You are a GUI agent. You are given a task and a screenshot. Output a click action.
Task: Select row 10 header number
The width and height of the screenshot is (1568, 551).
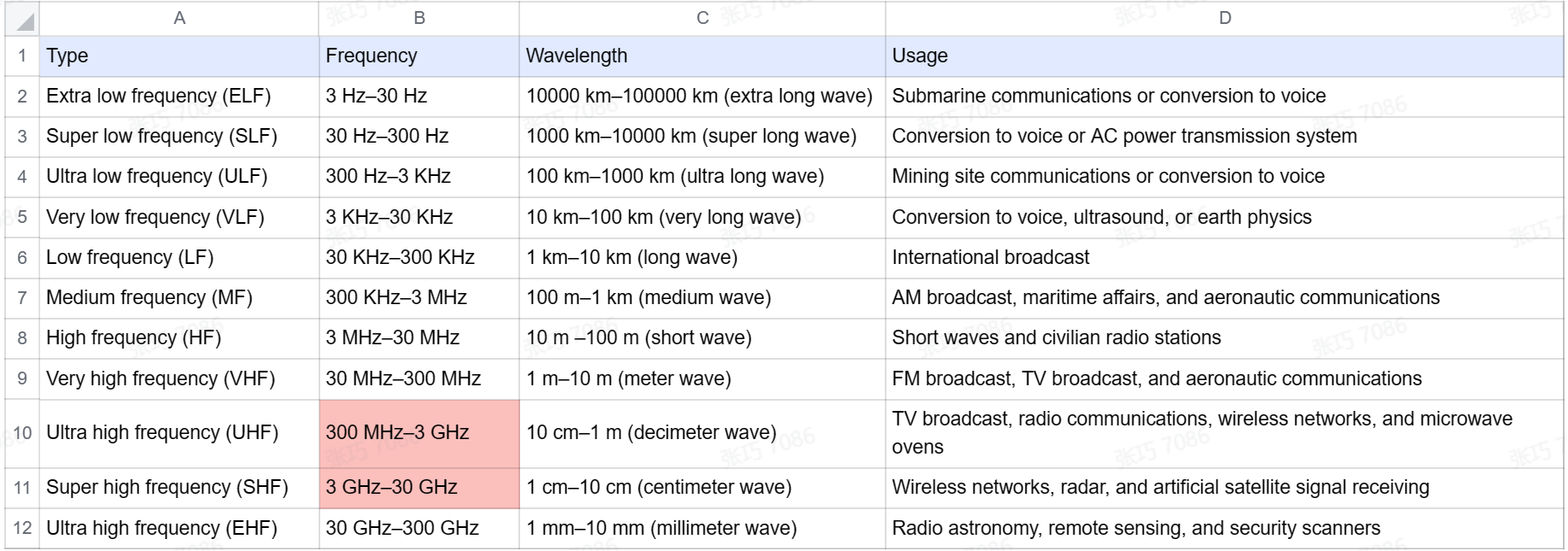(22, 433)
